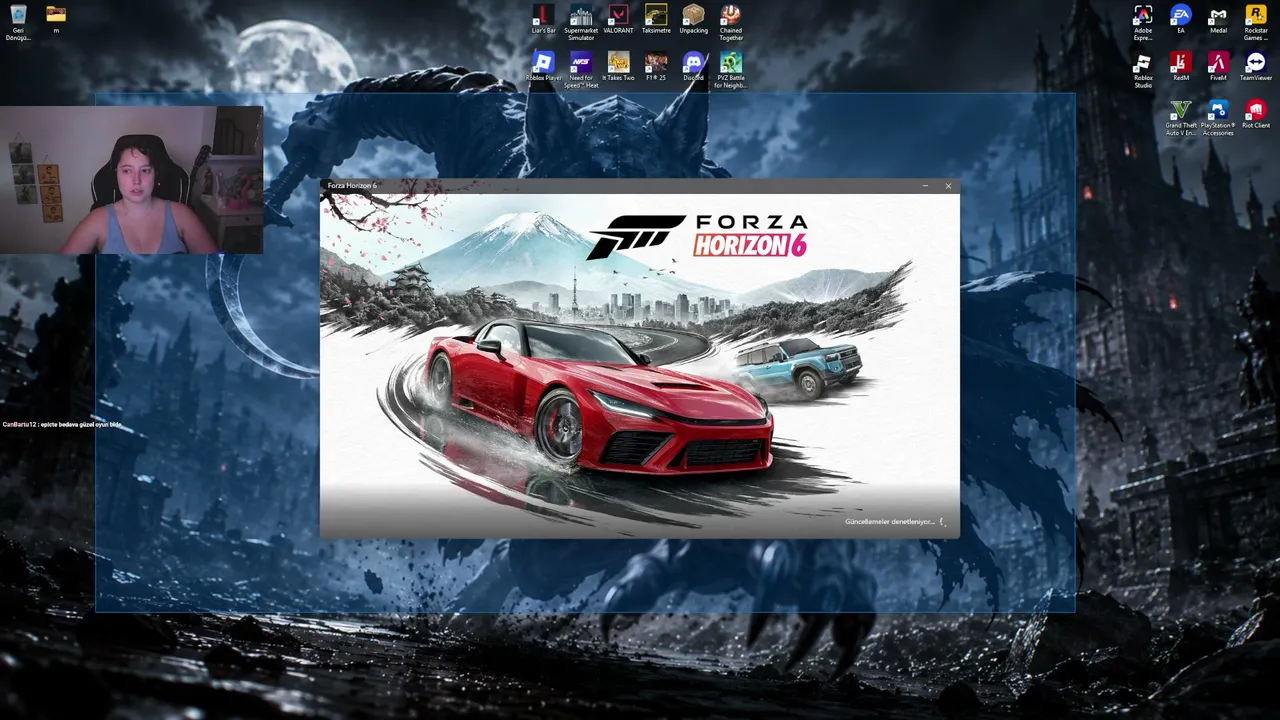
Task: Click the Forza Horizon 6 window title
Action: [352, 186]
